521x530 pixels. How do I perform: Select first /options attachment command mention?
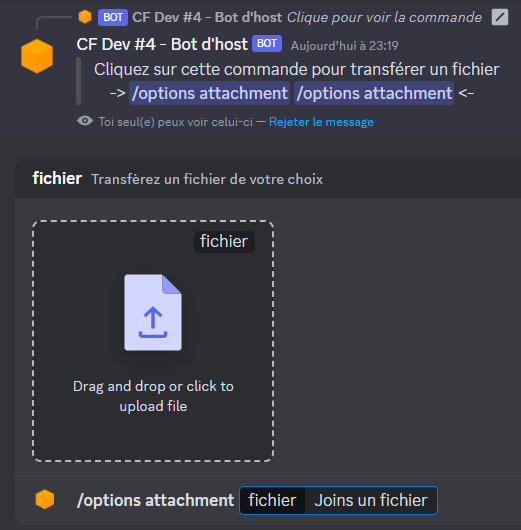[209, 93]
